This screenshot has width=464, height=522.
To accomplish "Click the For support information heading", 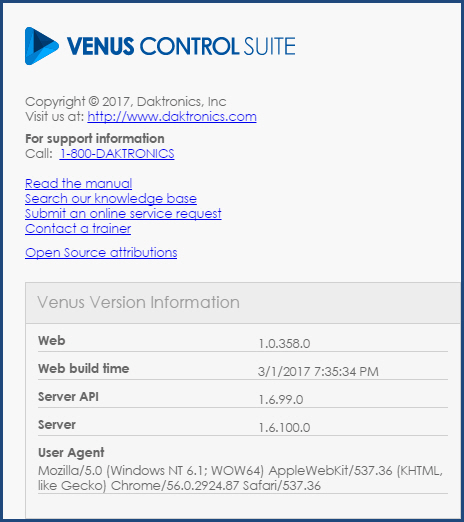I will point(95,139).
